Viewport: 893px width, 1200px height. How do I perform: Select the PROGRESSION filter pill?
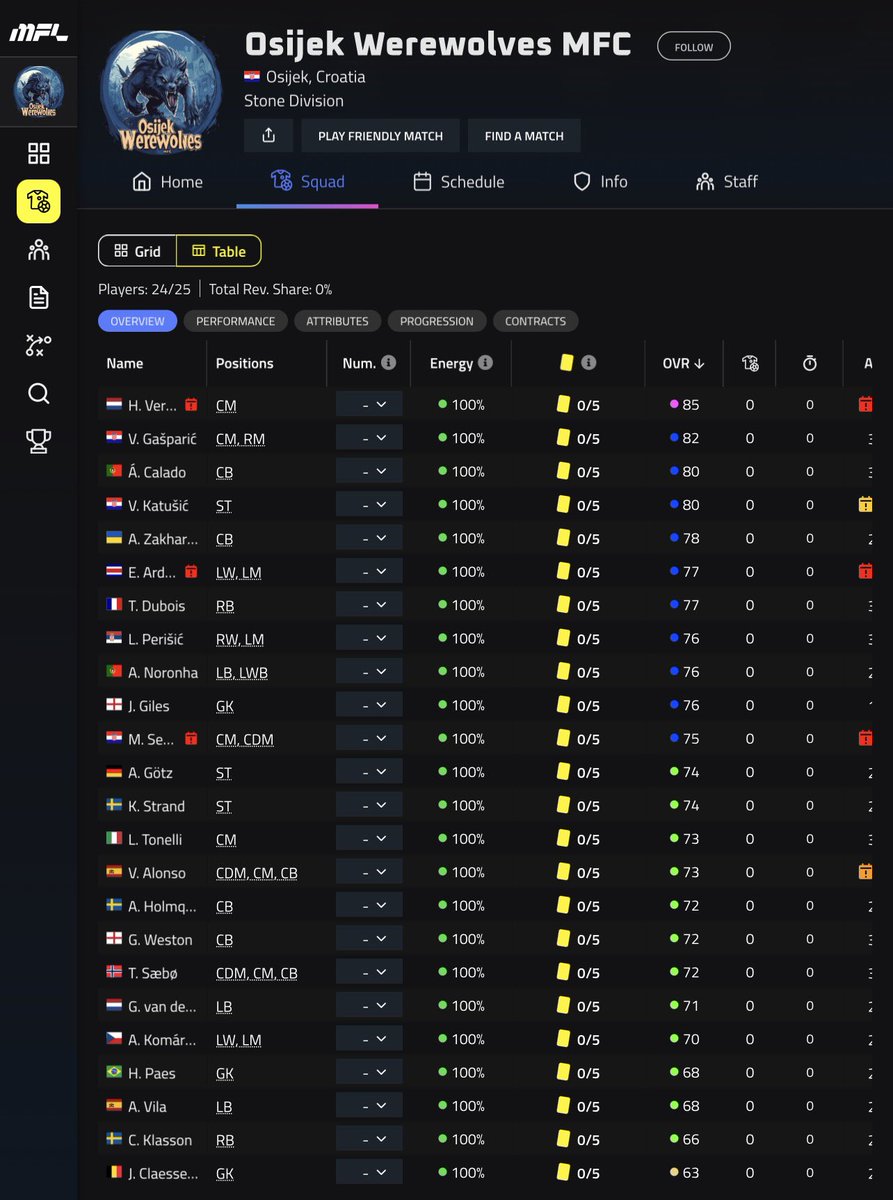point(437,321)
